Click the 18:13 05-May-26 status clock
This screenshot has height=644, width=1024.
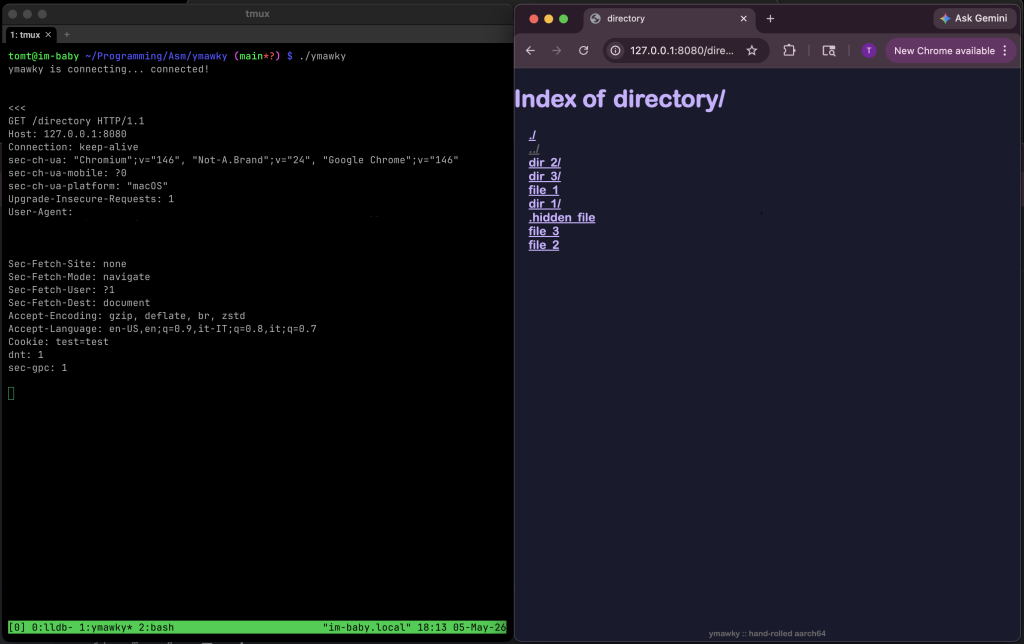(462, 628)
